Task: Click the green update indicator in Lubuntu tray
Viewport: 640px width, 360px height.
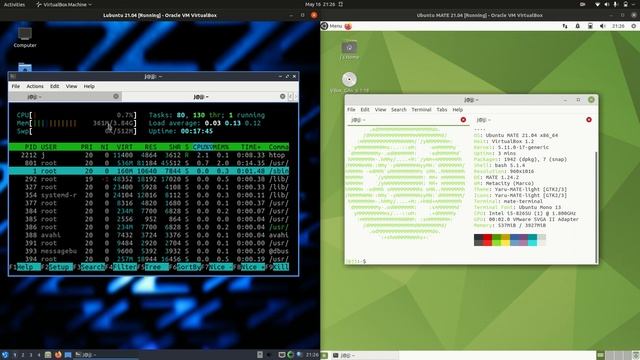Action: coord(291,355)
